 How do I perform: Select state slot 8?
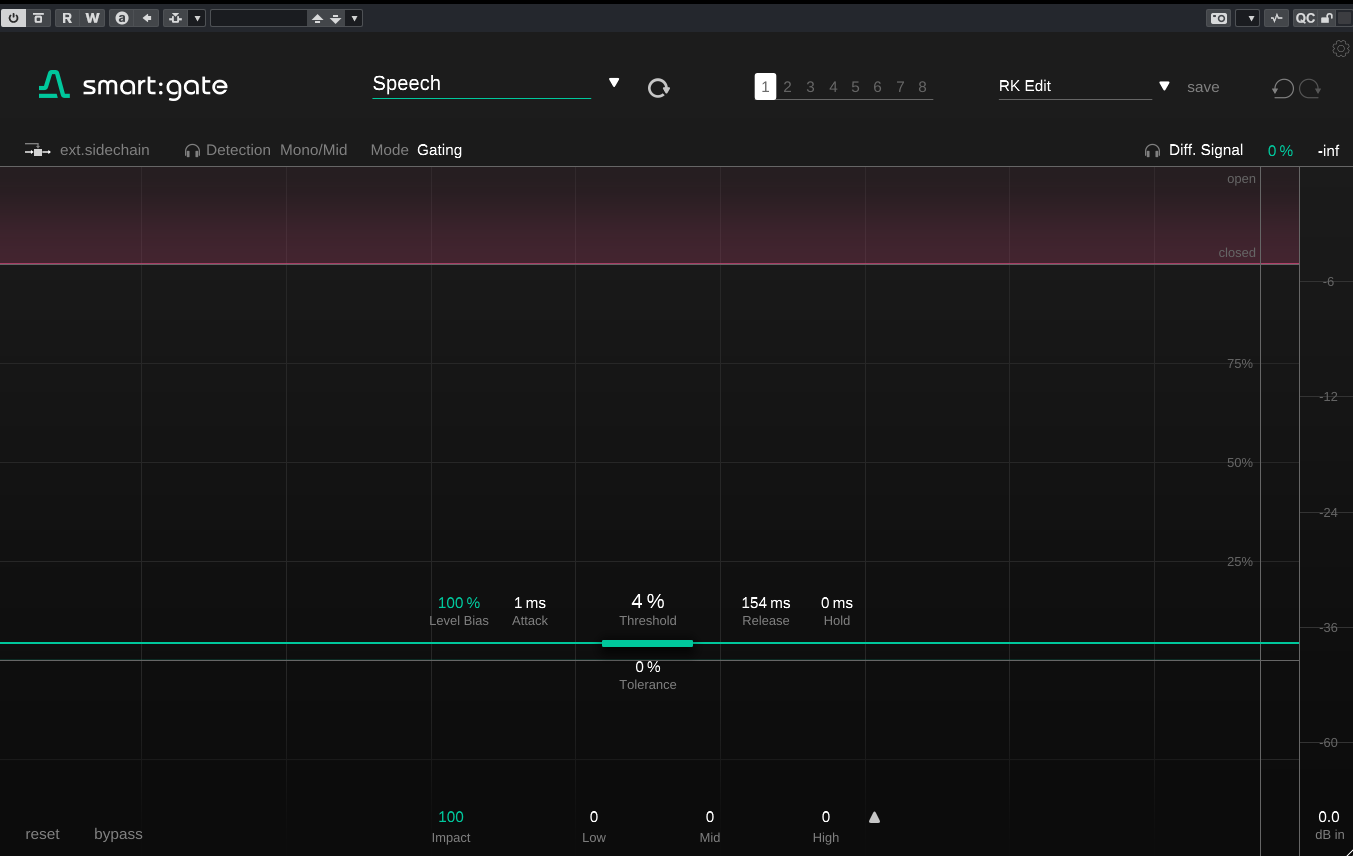922,87
